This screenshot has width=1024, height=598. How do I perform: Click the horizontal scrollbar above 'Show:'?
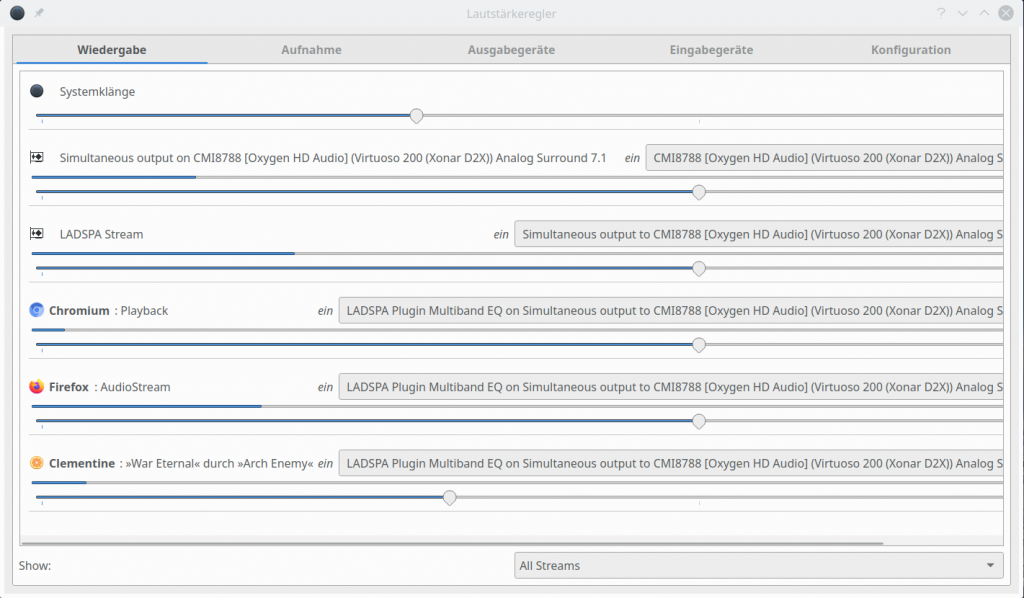tap(456, 542)
